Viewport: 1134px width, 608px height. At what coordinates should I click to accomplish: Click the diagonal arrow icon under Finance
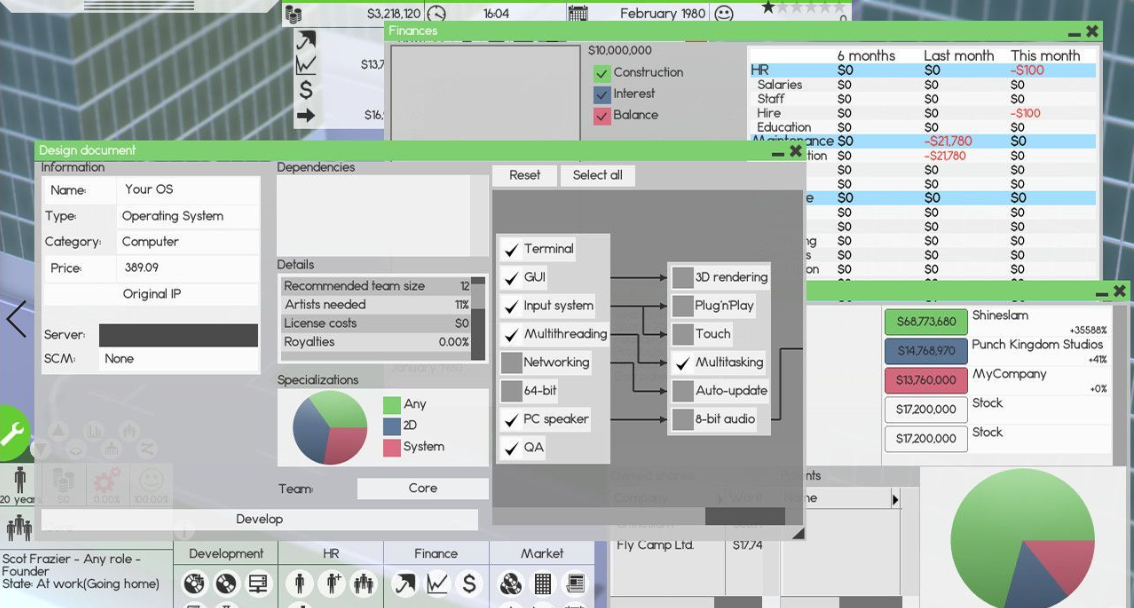(404, 583)
